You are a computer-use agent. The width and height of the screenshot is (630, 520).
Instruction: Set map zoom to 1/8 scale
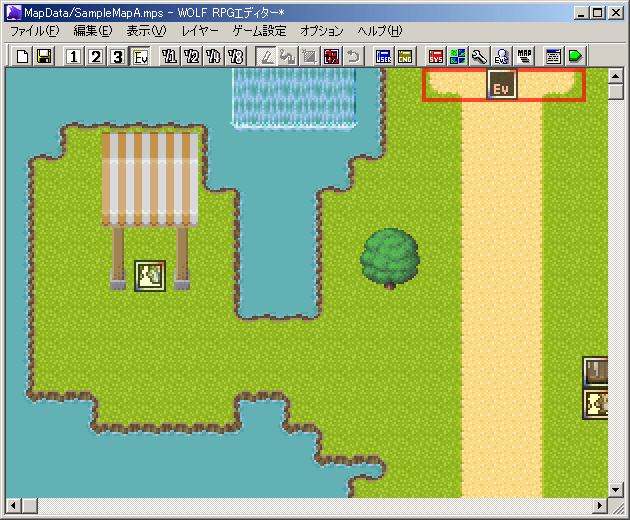tap(236, 56)
